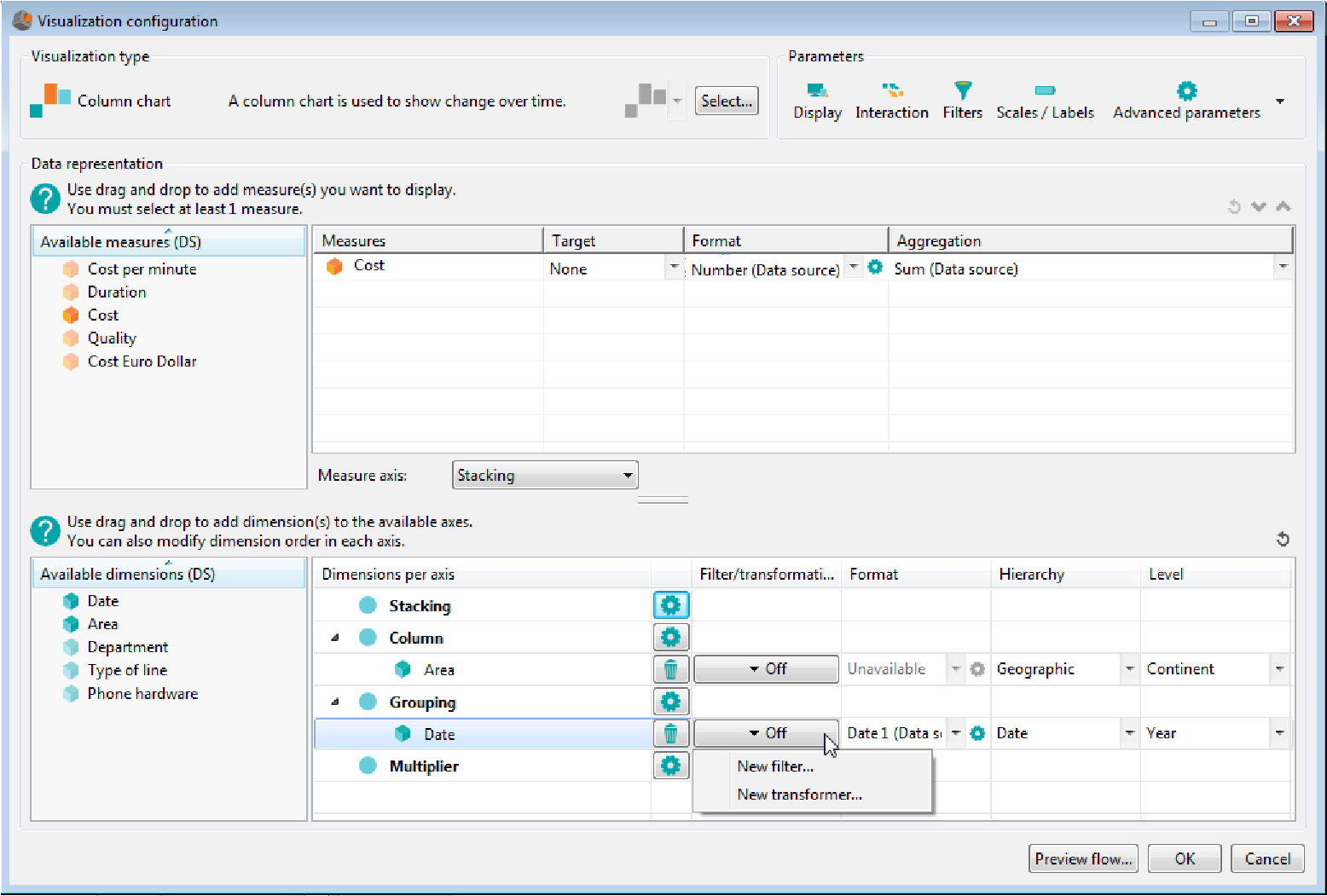
Task: Open settings gear for the Grouping axis
Action: click(x=670, y=702)
